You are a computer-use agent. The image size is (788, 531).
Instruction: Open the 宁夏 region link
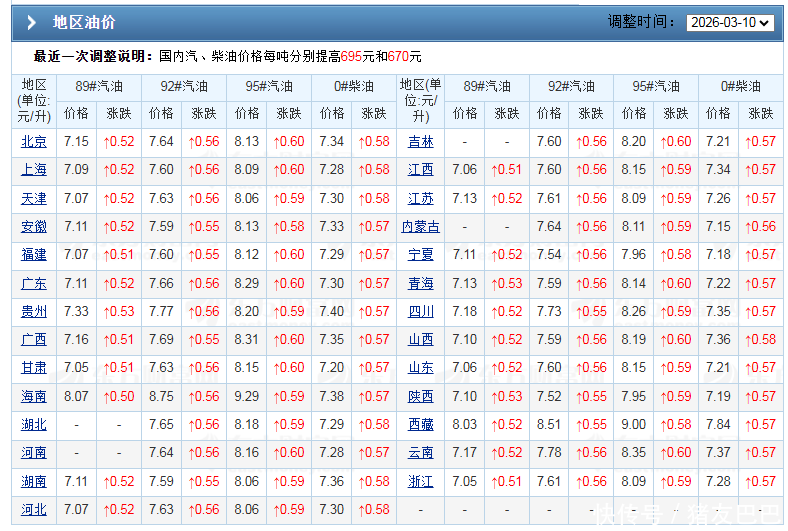(x=421, y=255)
